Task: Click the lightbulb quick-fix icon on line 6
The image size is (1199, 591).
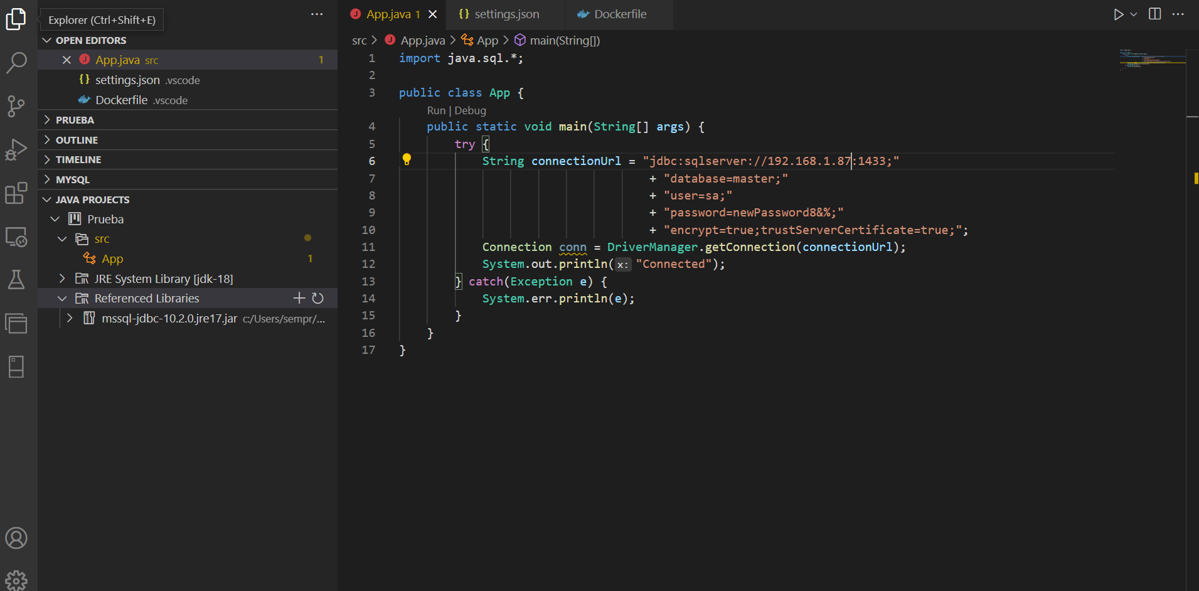Action: 407,160
